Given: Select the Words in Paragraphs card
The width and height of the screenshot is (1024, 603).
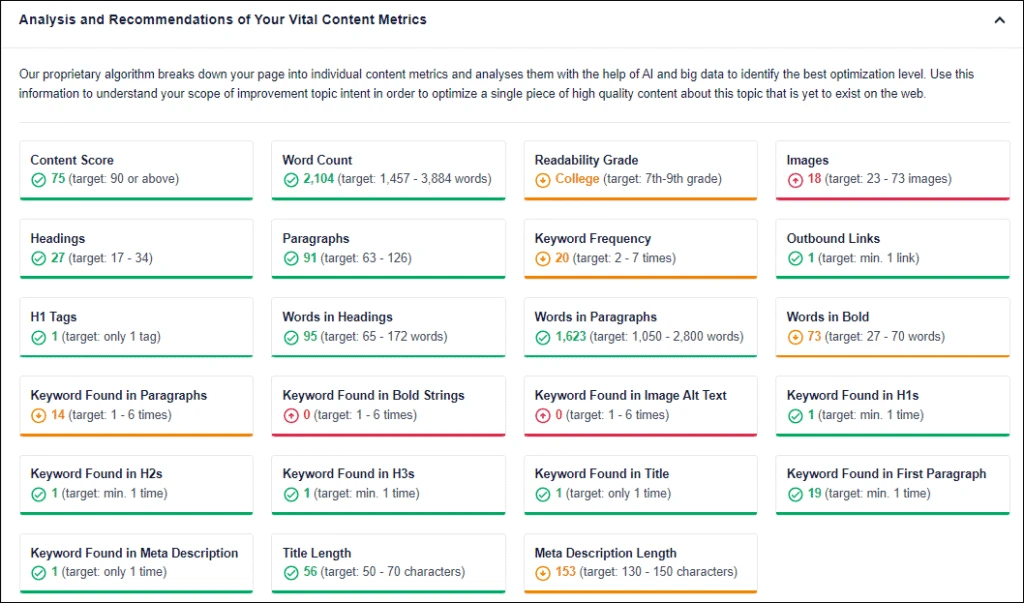Looking at the screenshot, I should point(640,327).
